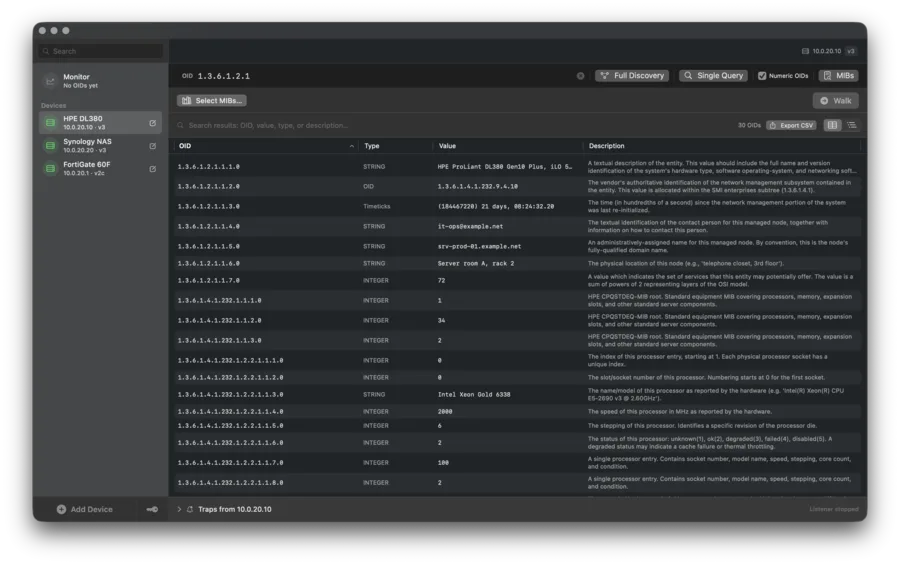Sort by the Type column header

[371, 146]
